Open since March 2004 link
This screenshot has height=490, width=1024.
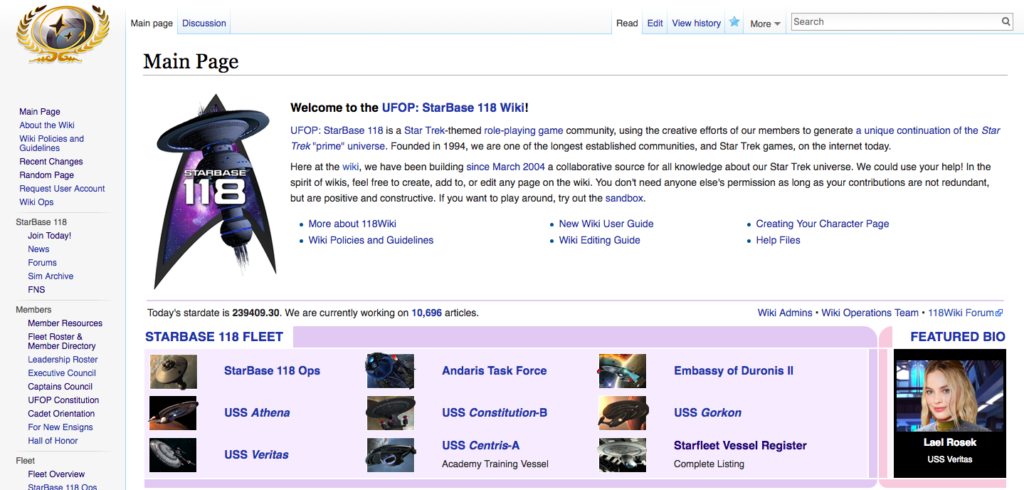tap(505, 167)
